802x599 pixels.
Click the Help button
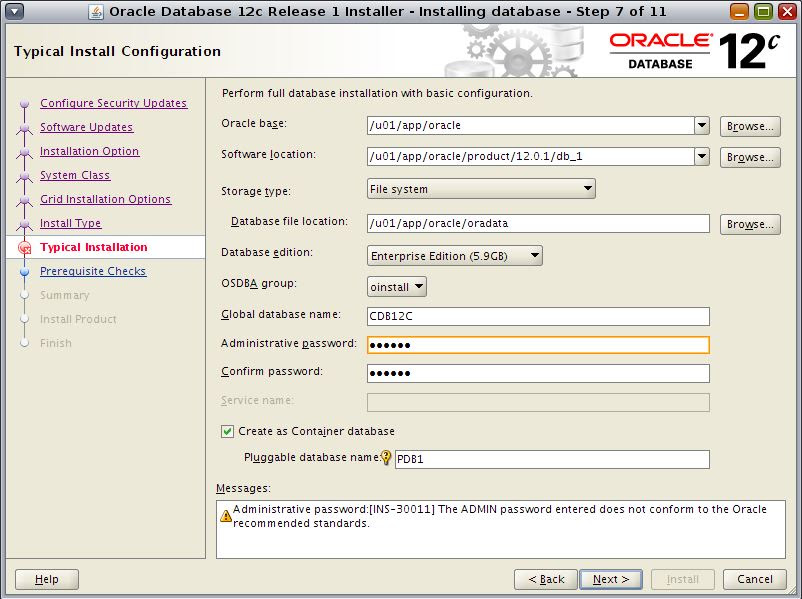click(x=47, y=579)
